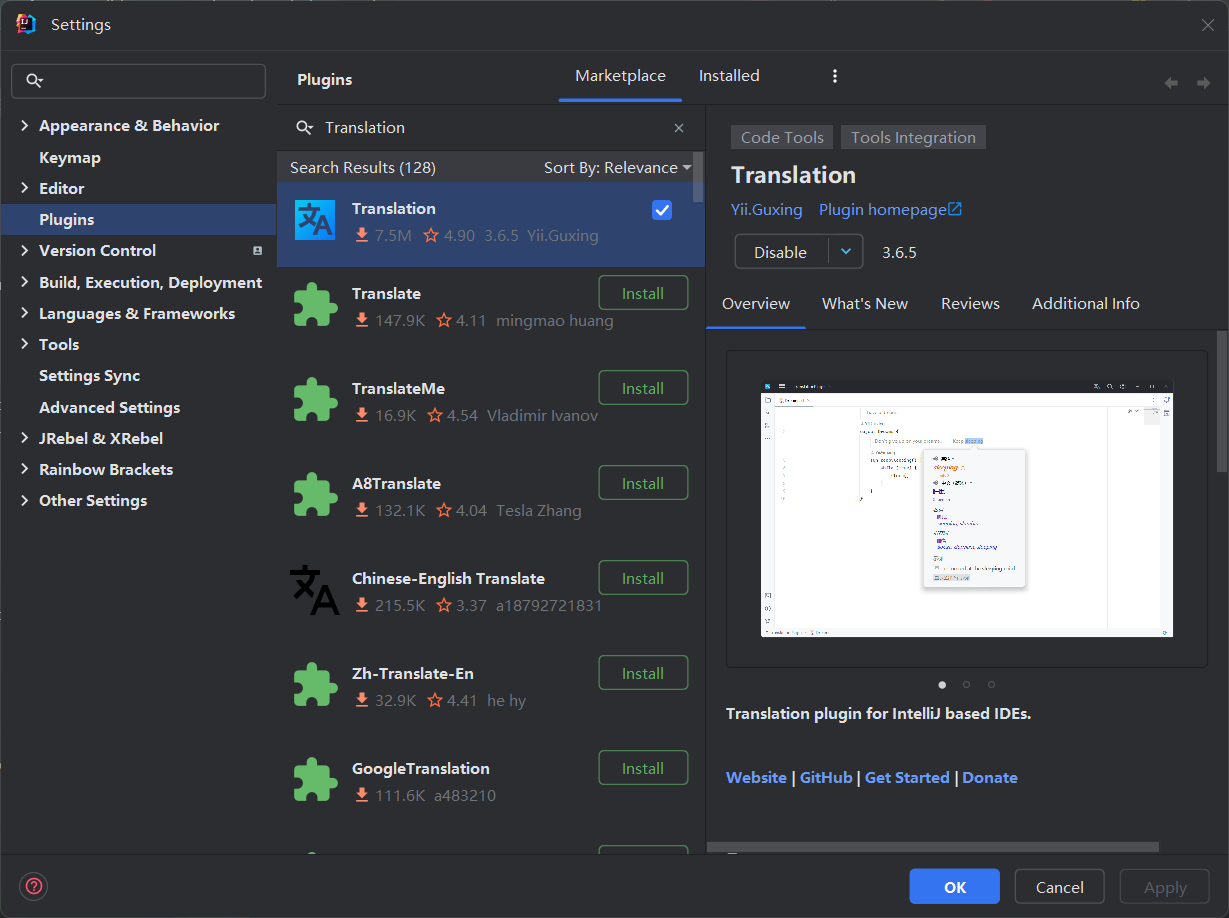Image resolution: width=1229 pixels, height=918 pixels.
Task: Uncheck the Translation plugin enabled checkbox
Action: tap(662, 210)
